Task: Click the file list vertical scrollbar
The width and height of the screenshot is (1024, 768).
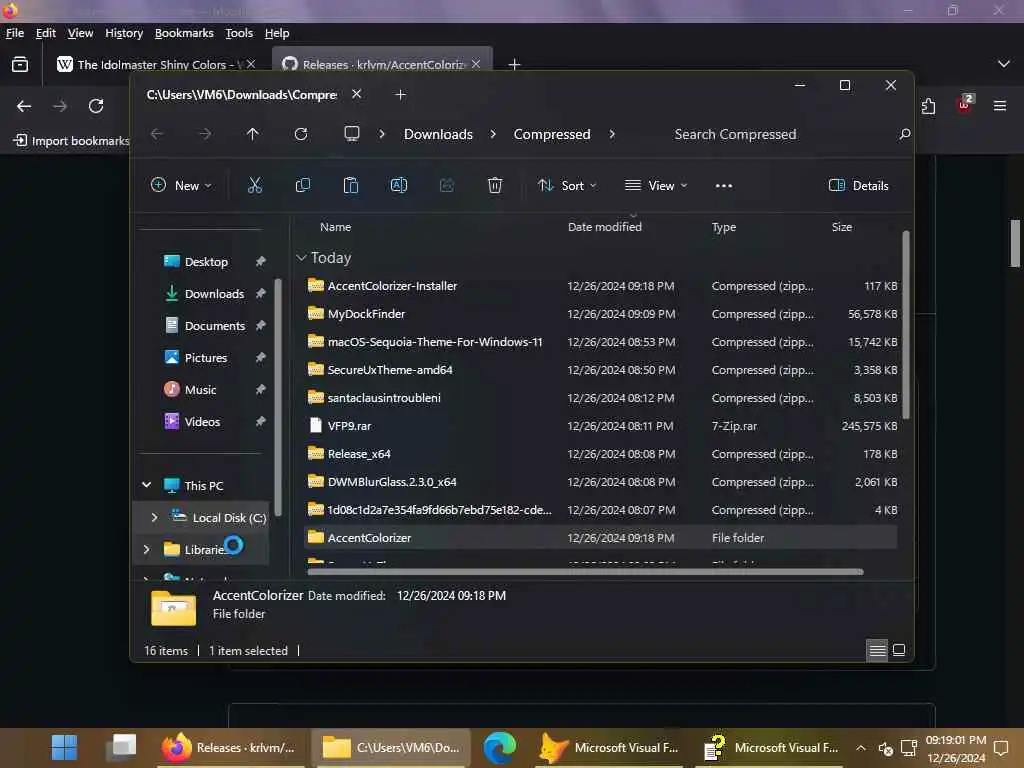Action: coord(906,325)
